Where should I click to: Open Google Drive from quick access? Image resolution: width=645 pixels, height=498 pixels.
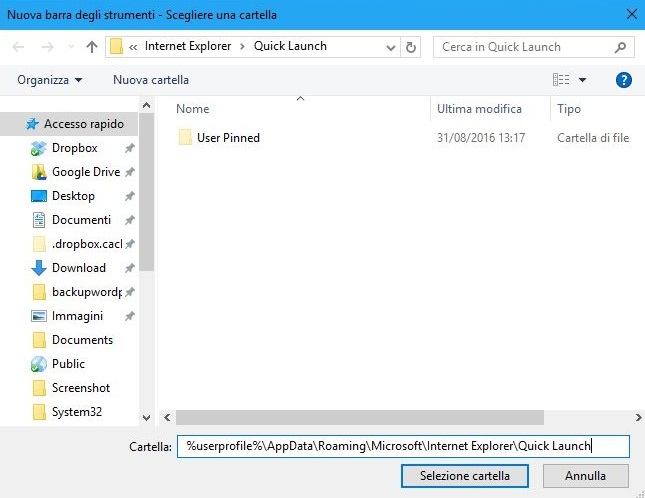pos(85,172)
